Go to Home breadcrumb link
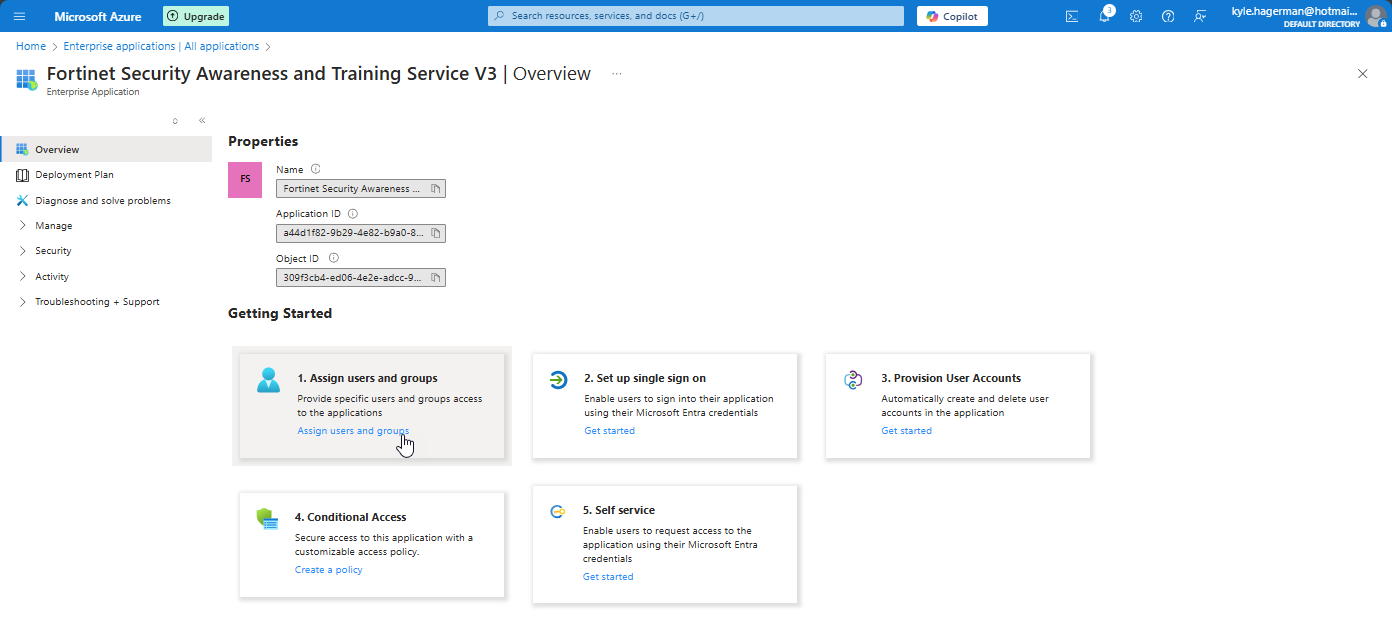 coord(31,46)
